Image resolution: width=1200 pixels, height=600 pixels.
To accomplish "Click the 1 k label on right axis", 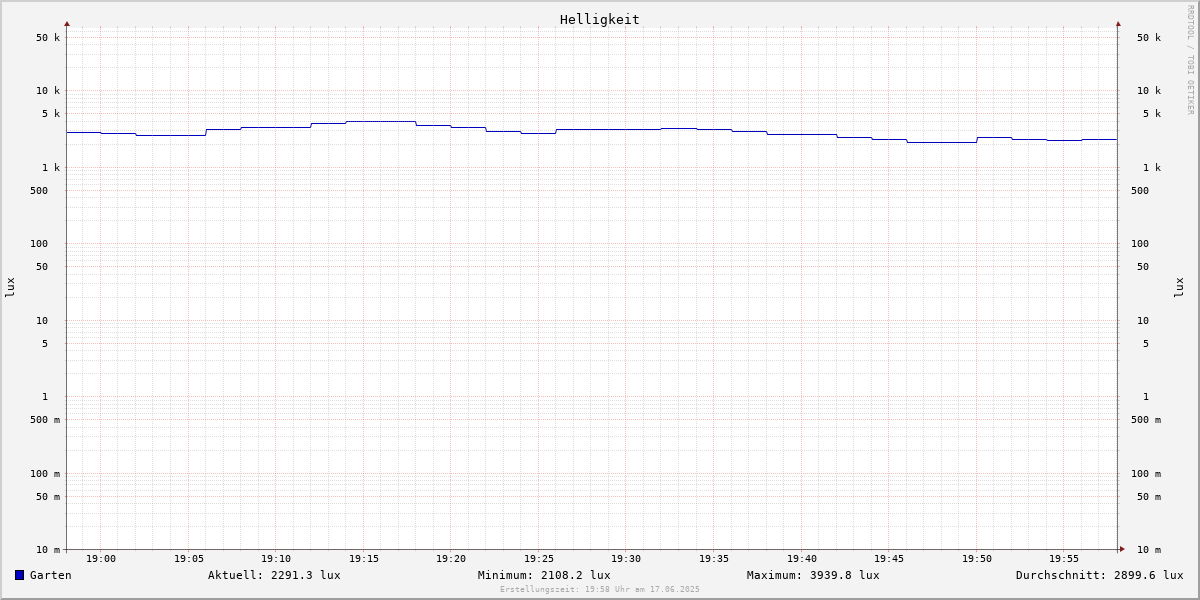I will pos(1152,168).
